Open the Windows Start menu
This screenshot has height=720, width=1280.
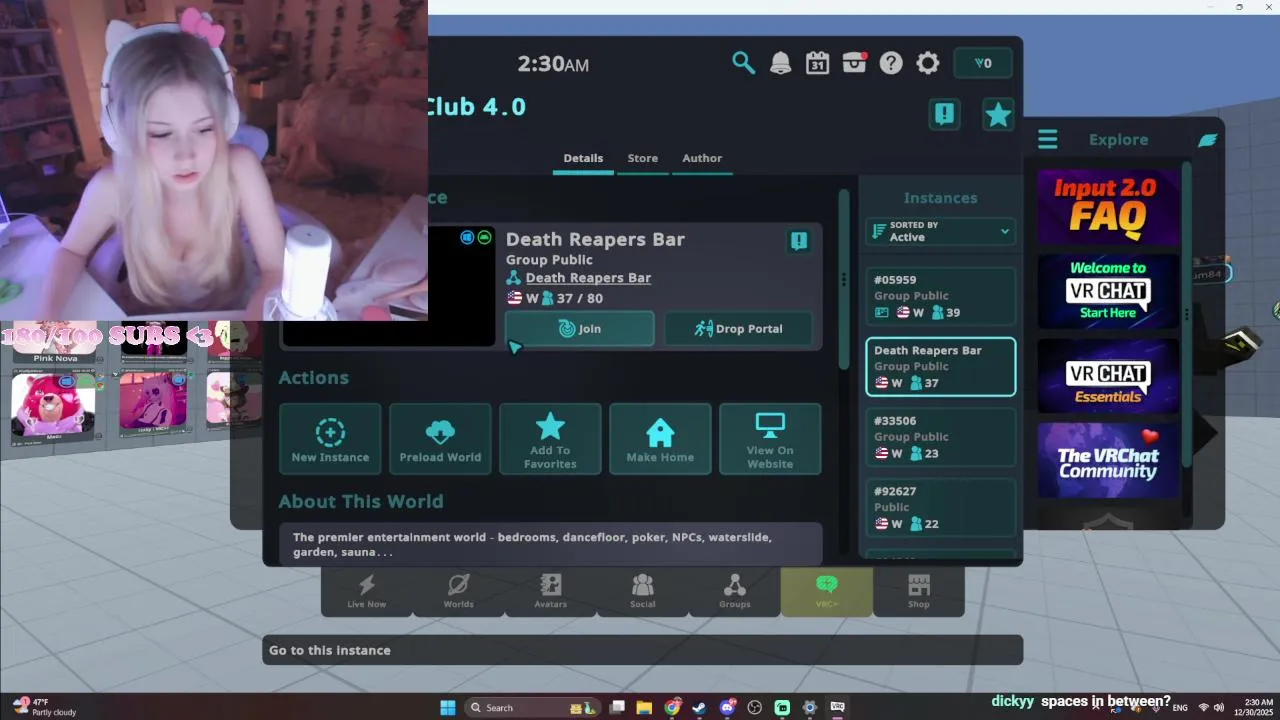[448, 708]
